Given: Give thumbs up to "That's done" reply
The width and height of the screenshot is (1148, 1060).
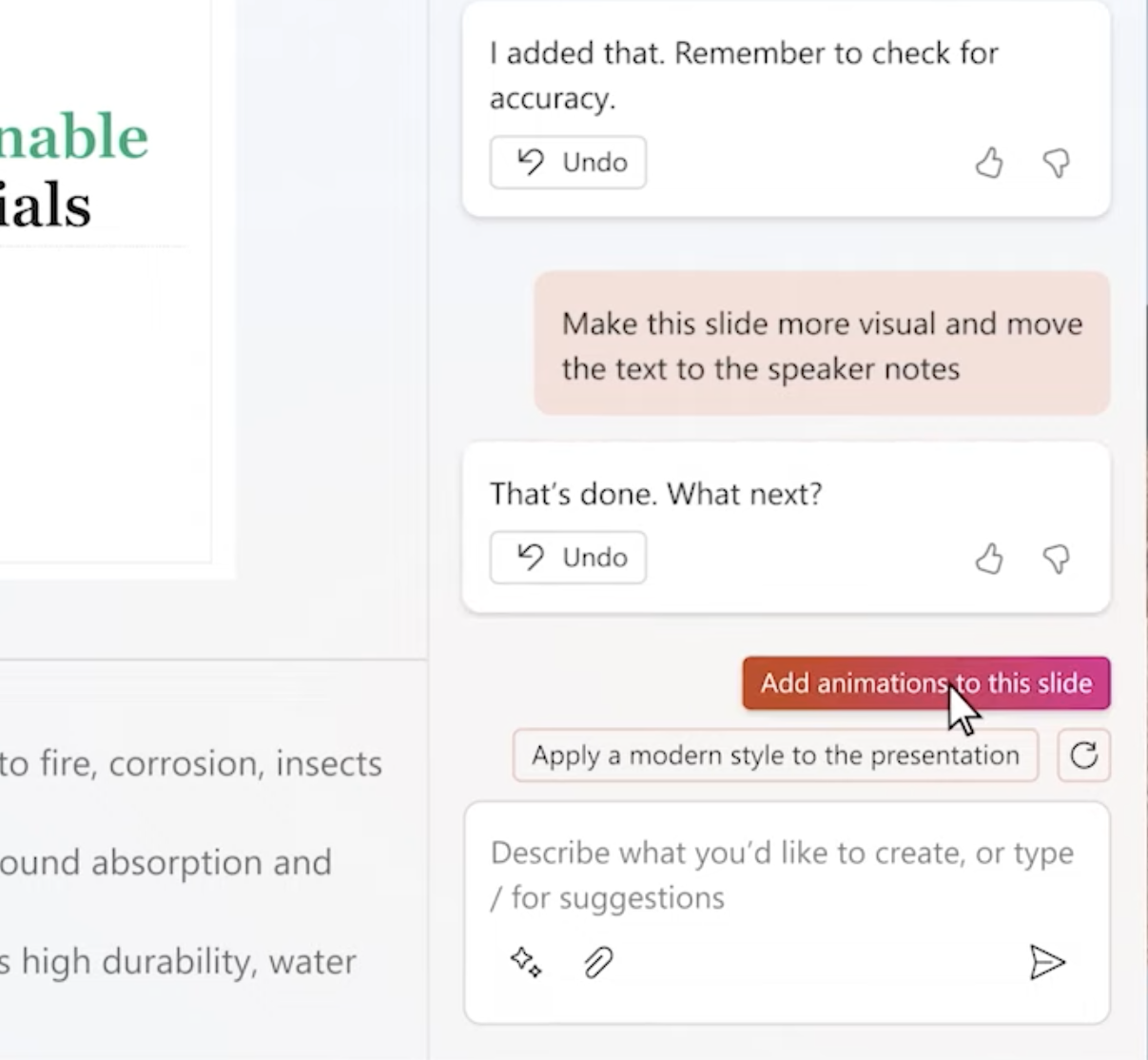Looking at the screenshot, I should [x=989, y=558].
